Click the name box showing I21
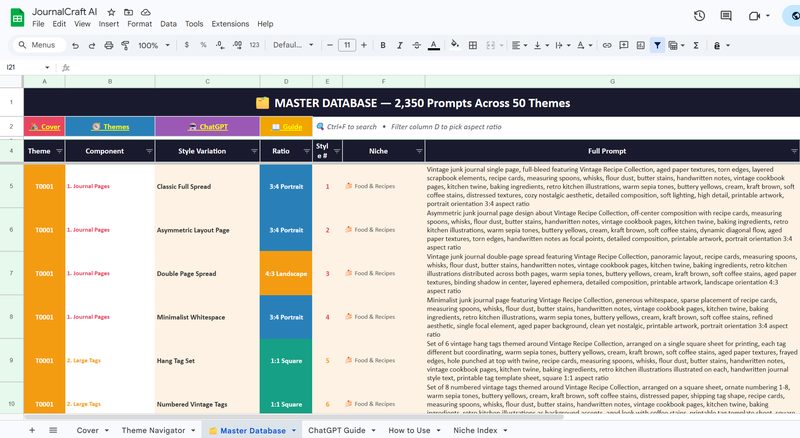This screenshot has height=438, width=800. (28, 67)
